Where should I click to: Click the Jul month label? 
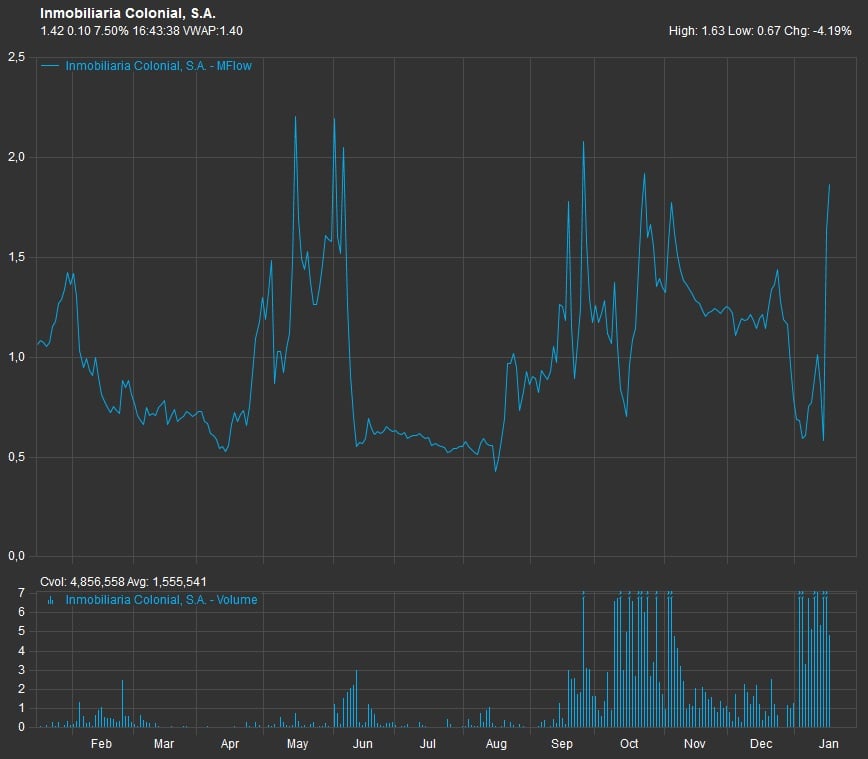pos(428,743)
